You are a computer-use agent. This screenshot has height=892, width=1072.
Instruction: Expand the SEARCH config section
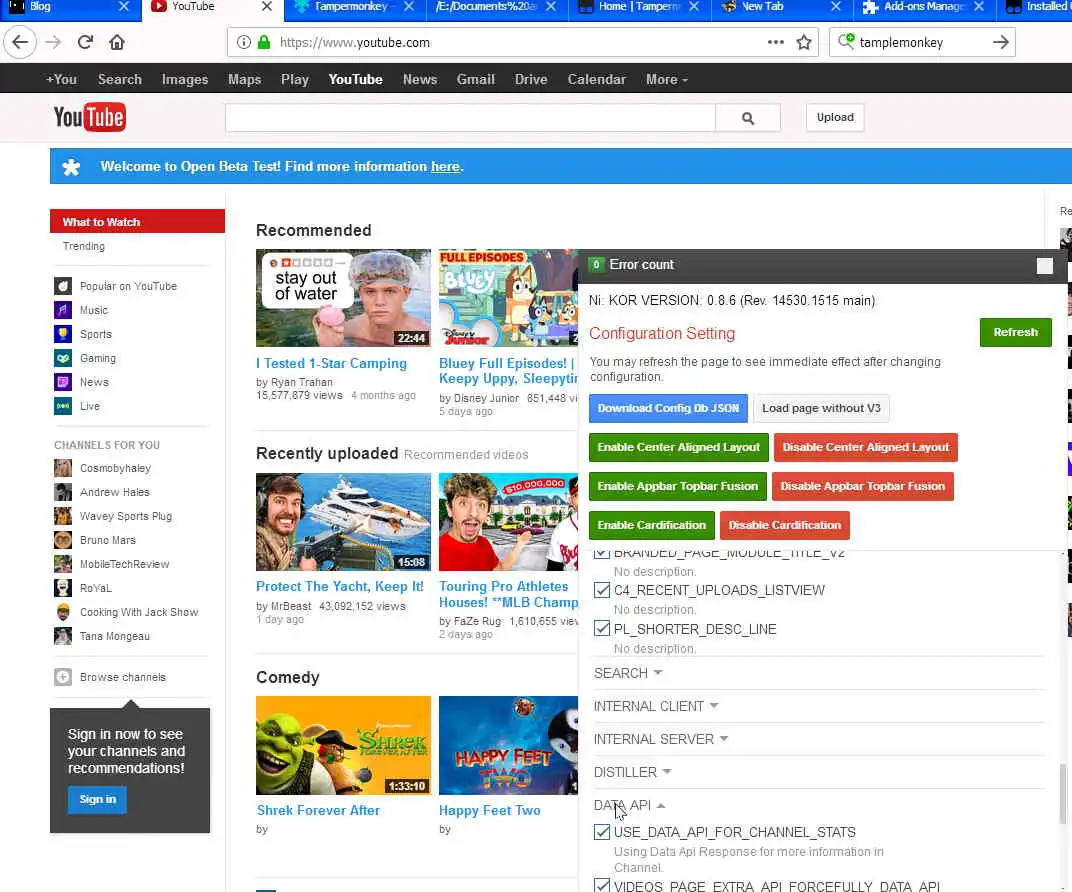point(628,673)
